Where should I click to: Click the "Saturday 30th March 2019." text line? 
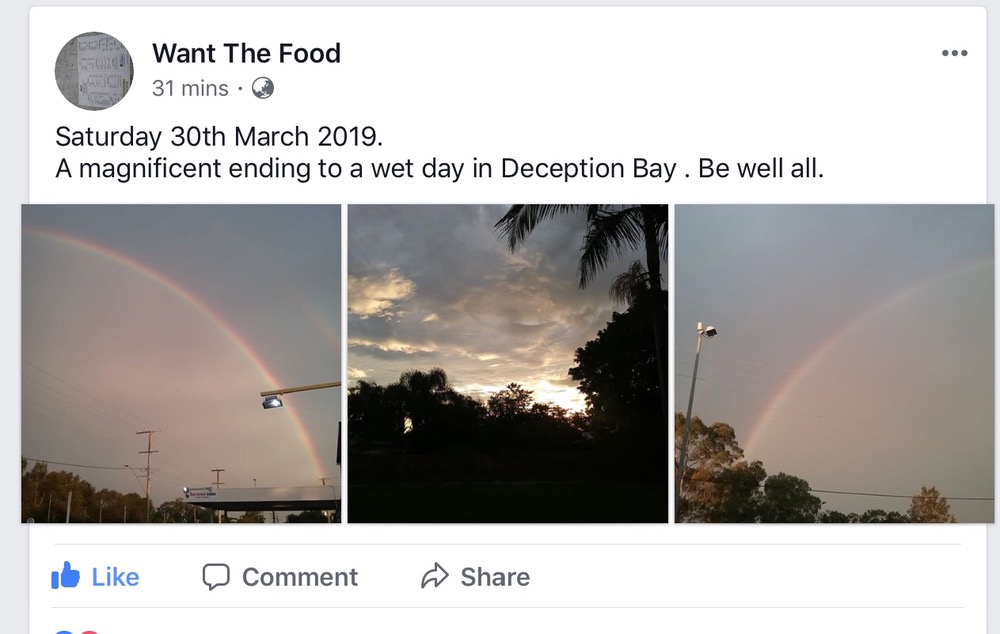(219, 136)
